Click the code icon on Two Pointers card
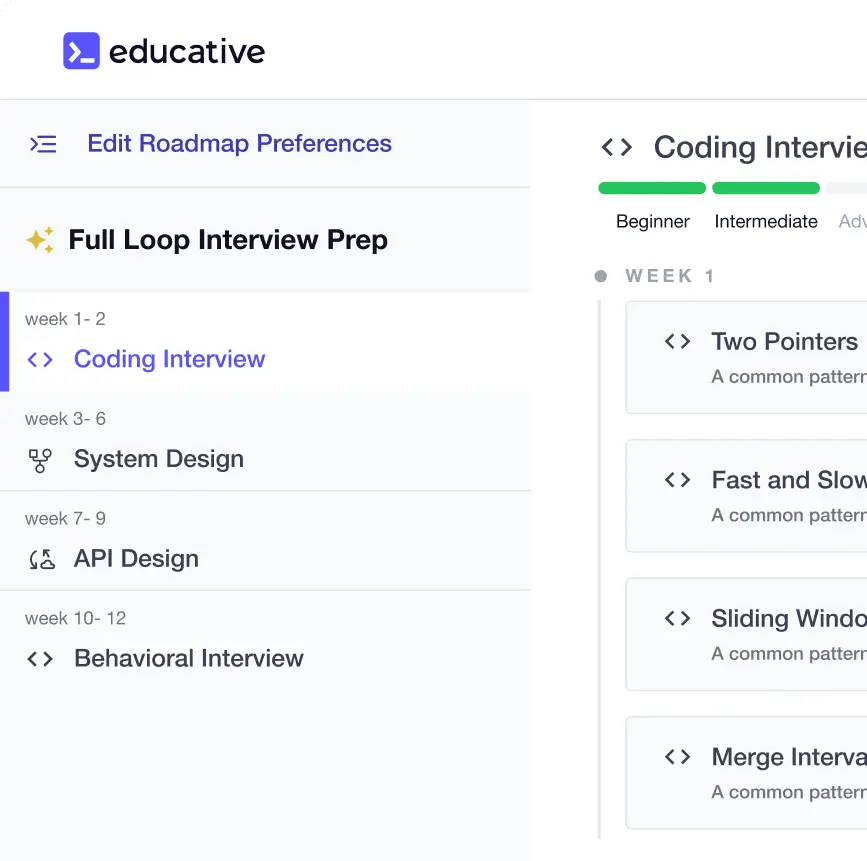 pos(677,342)
